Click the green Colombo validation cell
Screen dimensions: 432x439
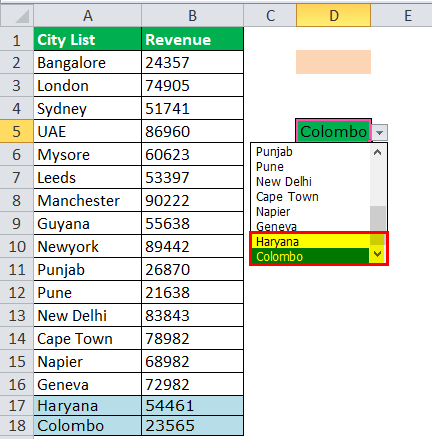[x=333, y=131]
